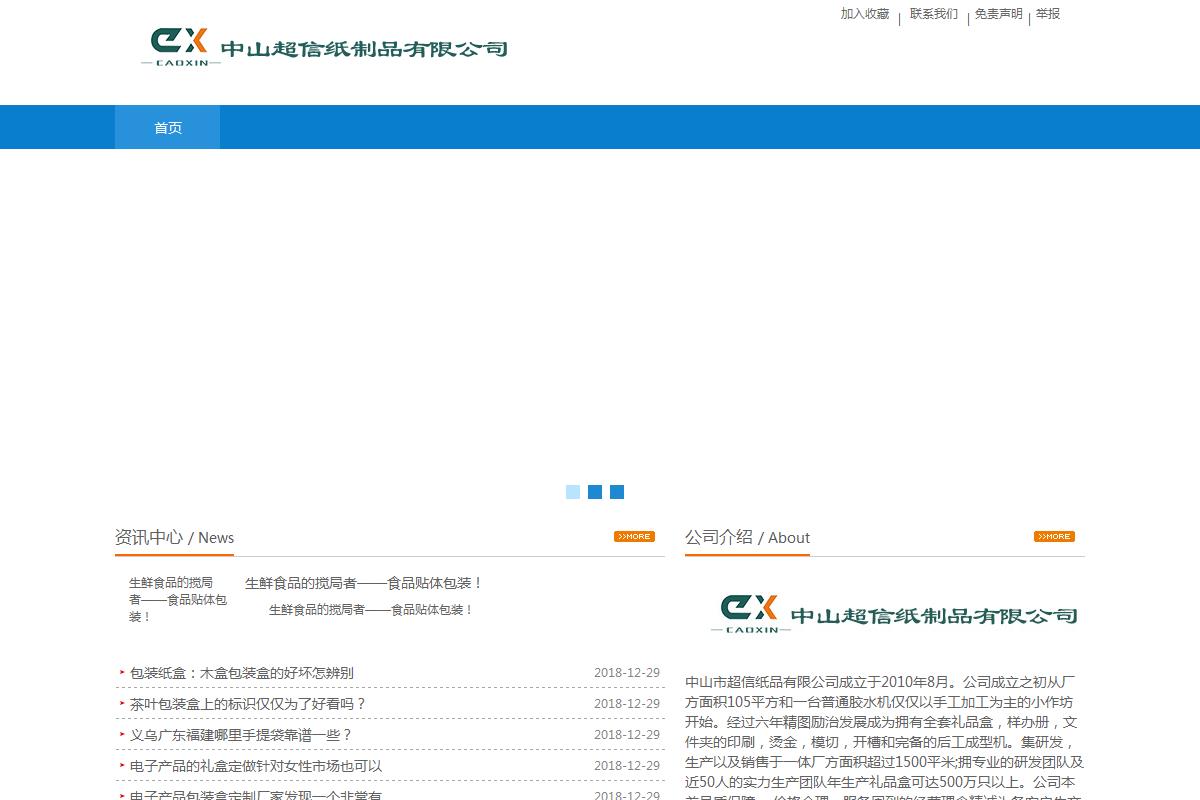Image resolution: width=1200 pixels, height=800 pixels.
Task: Click the 资讯中心 / News section heading
Action: click(174, 537)
